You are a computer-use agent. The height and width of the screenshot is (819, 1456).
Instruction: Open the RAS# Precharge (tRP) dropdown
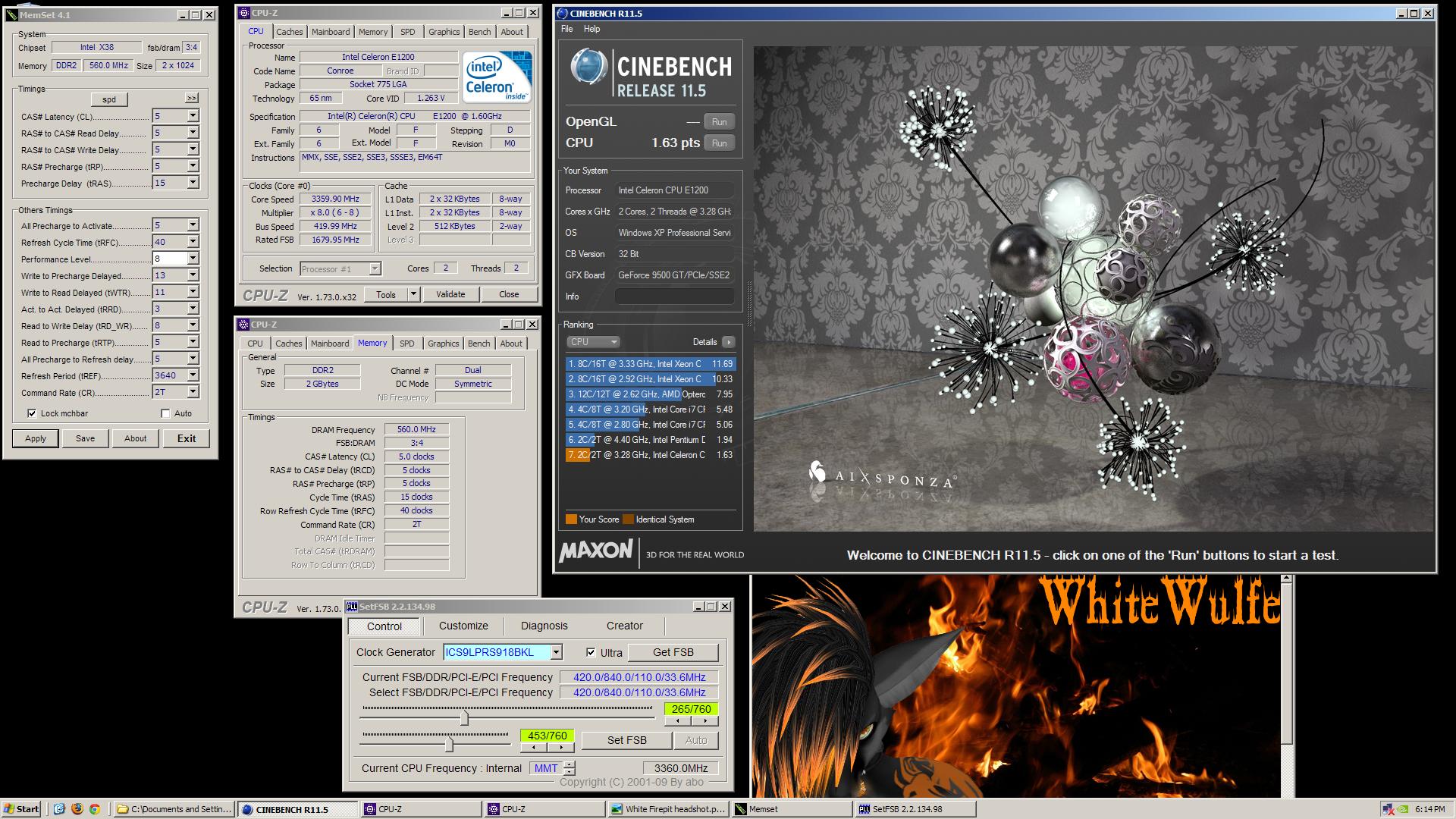pos(193,166)
